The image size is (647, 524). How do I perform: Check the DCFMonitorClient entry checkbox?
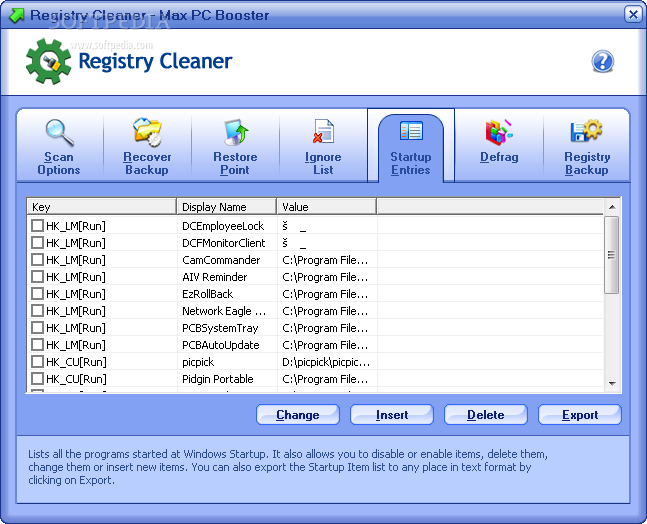(37, 242)
